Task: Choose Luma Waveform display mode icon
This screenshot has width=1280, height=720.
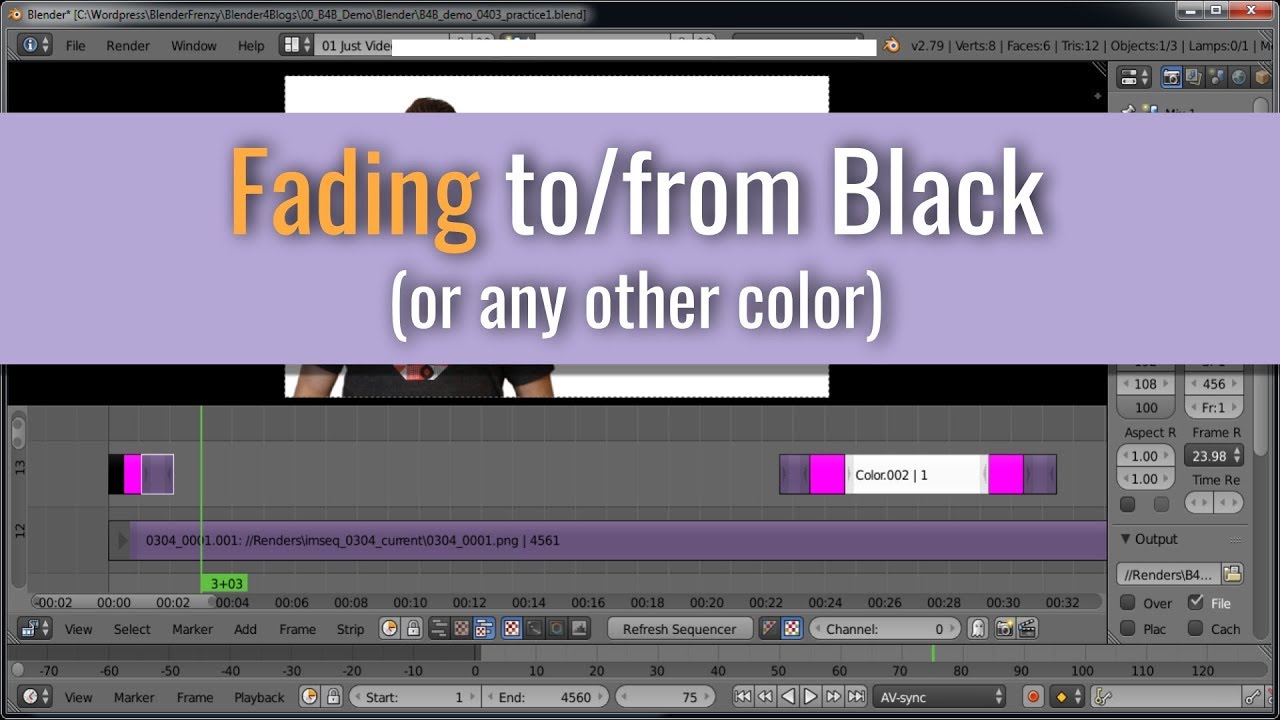Action: [x=535, y=629]
